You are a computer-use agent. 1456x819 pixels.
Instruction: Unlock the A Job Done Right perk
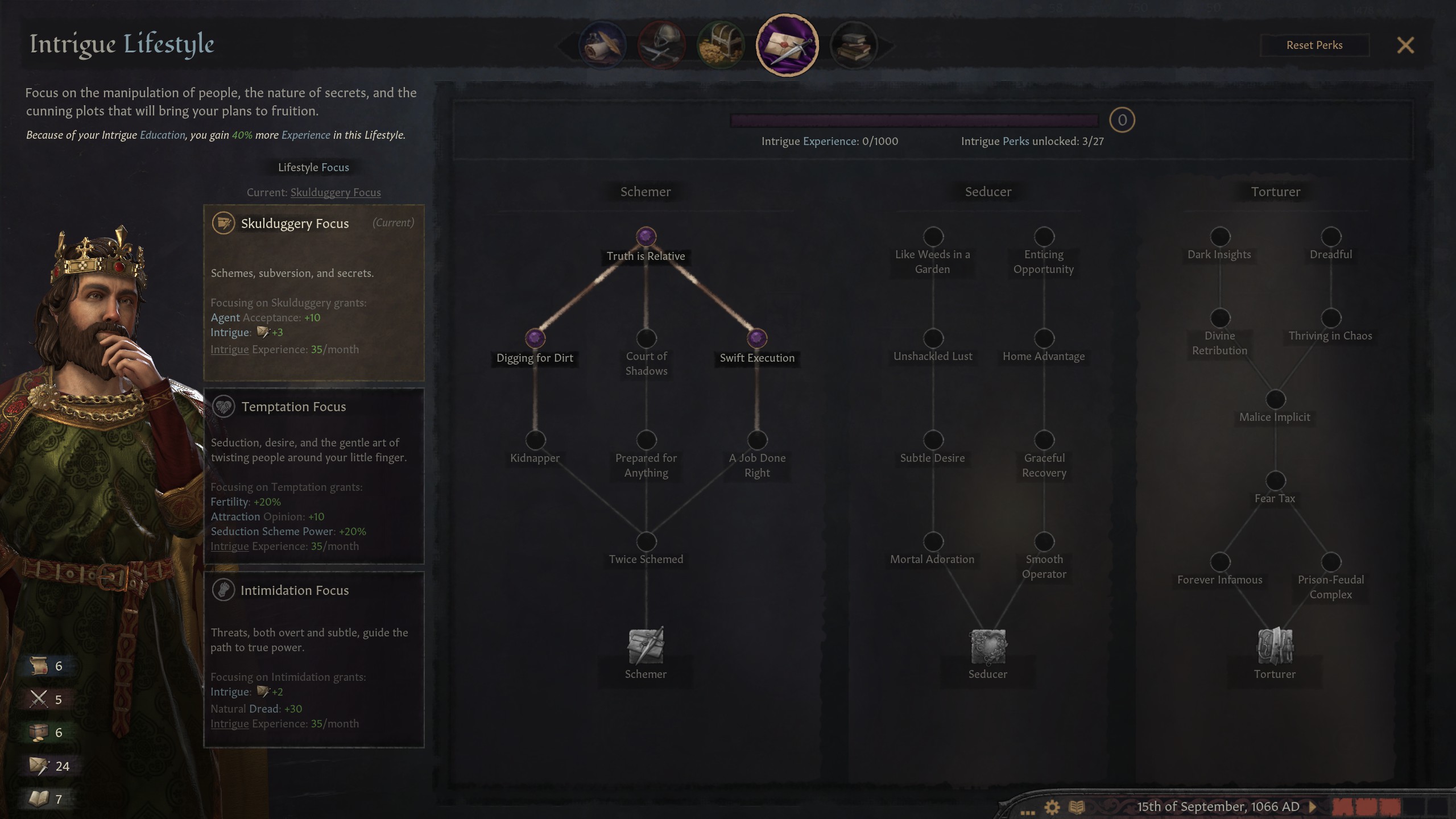tap(757, 440)
